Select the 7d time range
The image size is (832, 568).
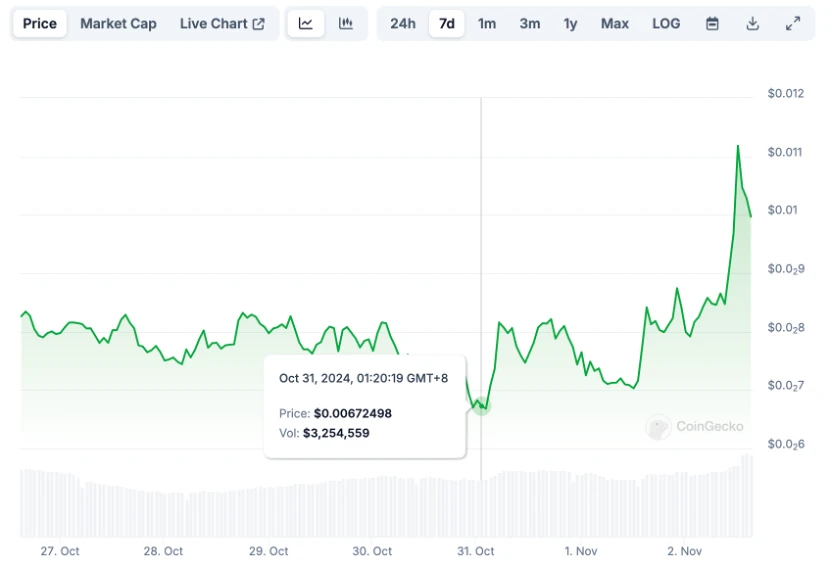[447, 24]
